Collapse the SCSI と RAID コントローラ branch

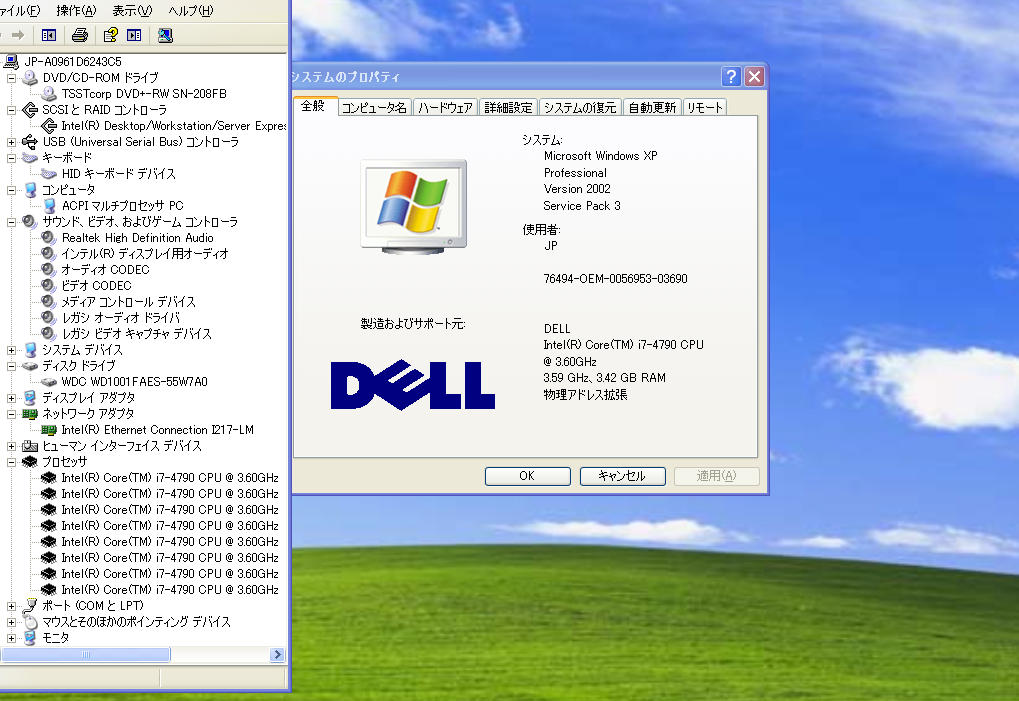point(11,110)
